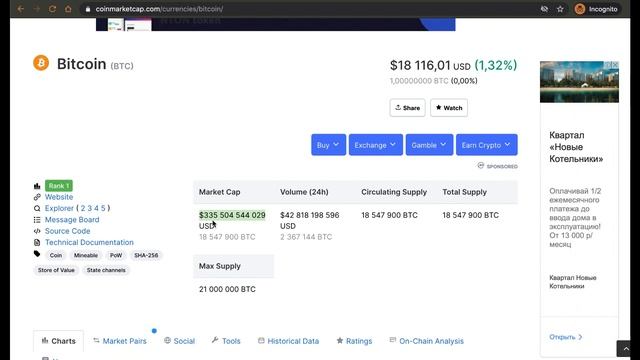This screenshot has height=360, width=640.
Task: Select the PoW tag
Action: tap(116, 256)
